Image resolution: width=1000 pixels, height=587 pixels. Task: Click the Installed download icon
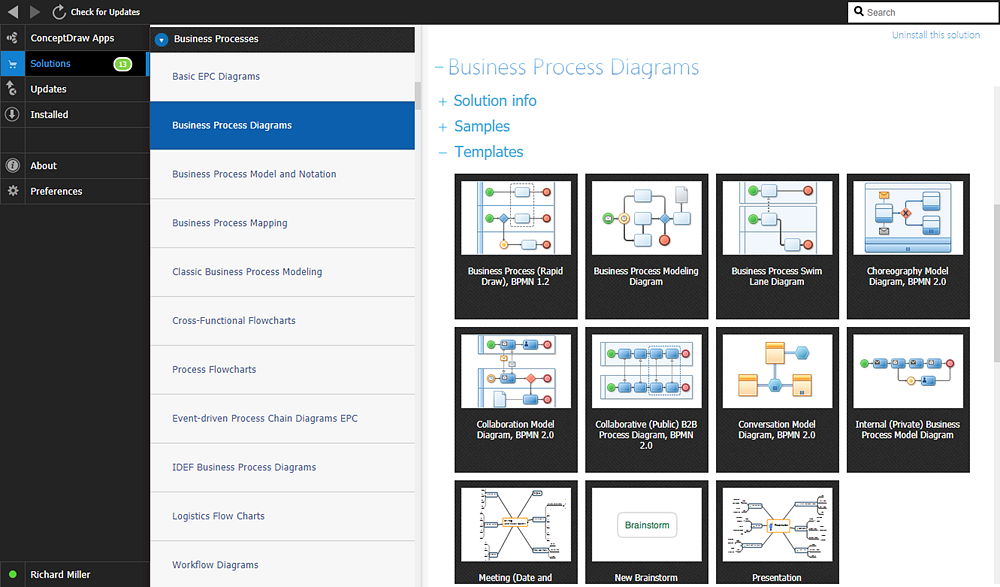[12, 114]
